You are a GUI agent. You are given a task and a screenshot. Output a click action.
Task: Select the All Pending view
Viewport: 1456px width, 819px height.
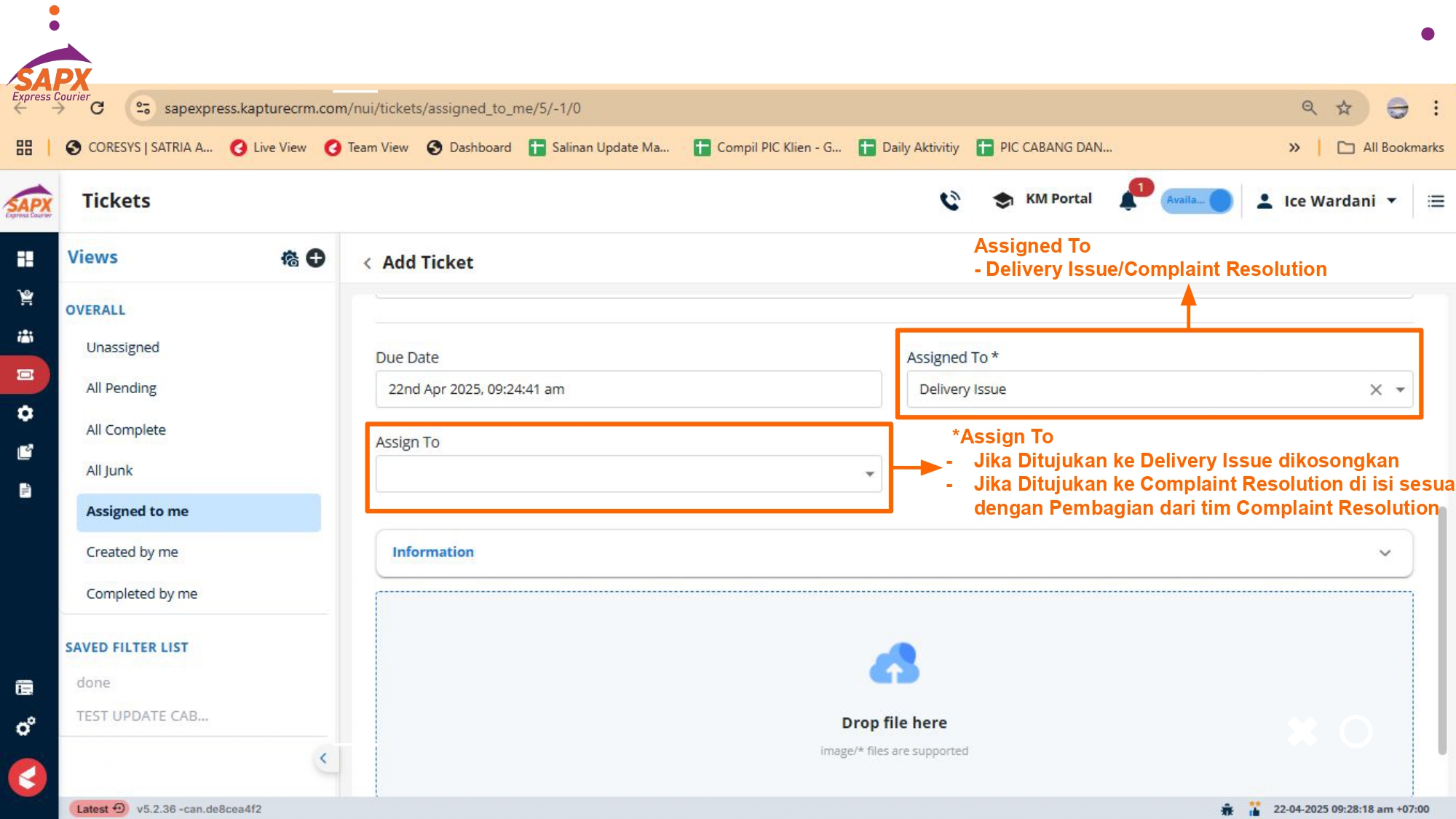tap(121, 388)
